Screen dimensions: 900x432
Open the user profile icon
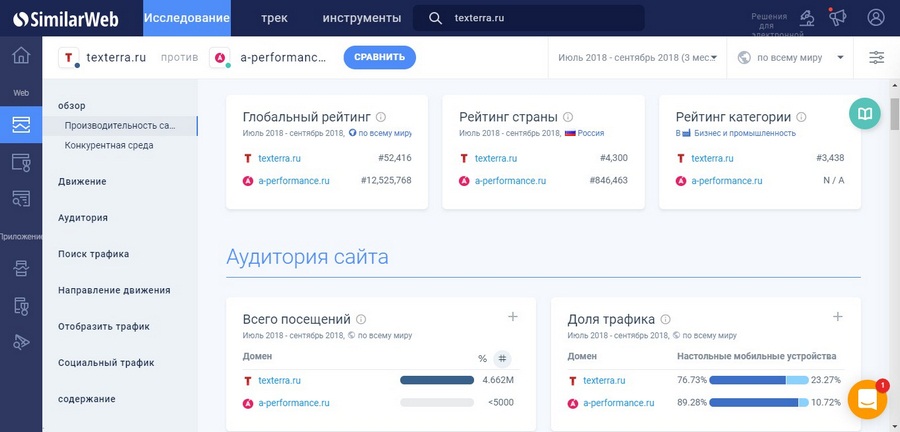coord(876,18)
